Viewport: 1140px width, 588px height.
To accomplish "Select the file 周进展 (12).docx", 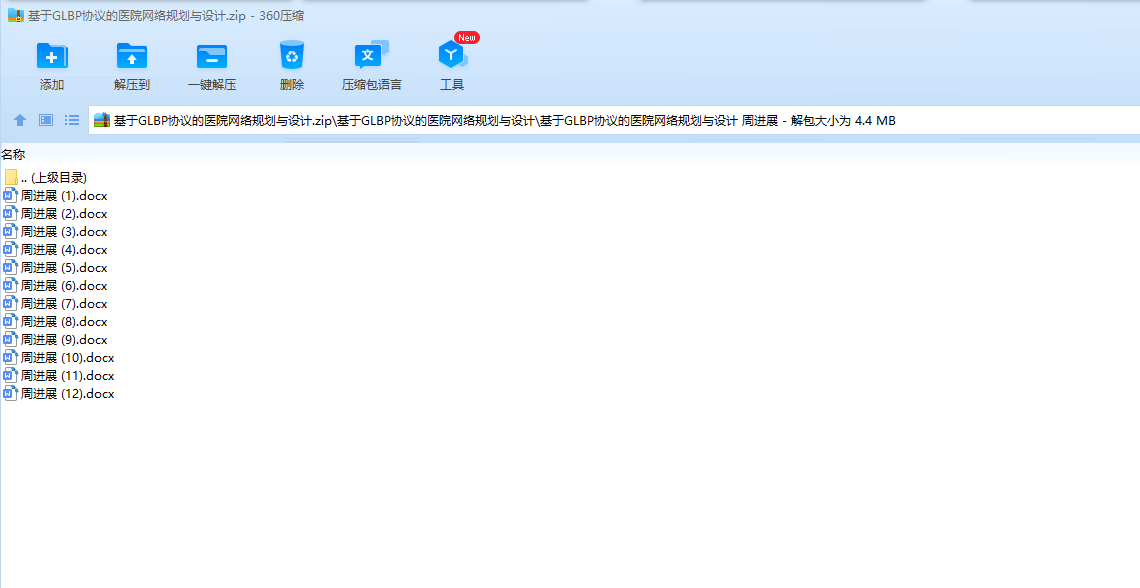I will coord(60,394).
